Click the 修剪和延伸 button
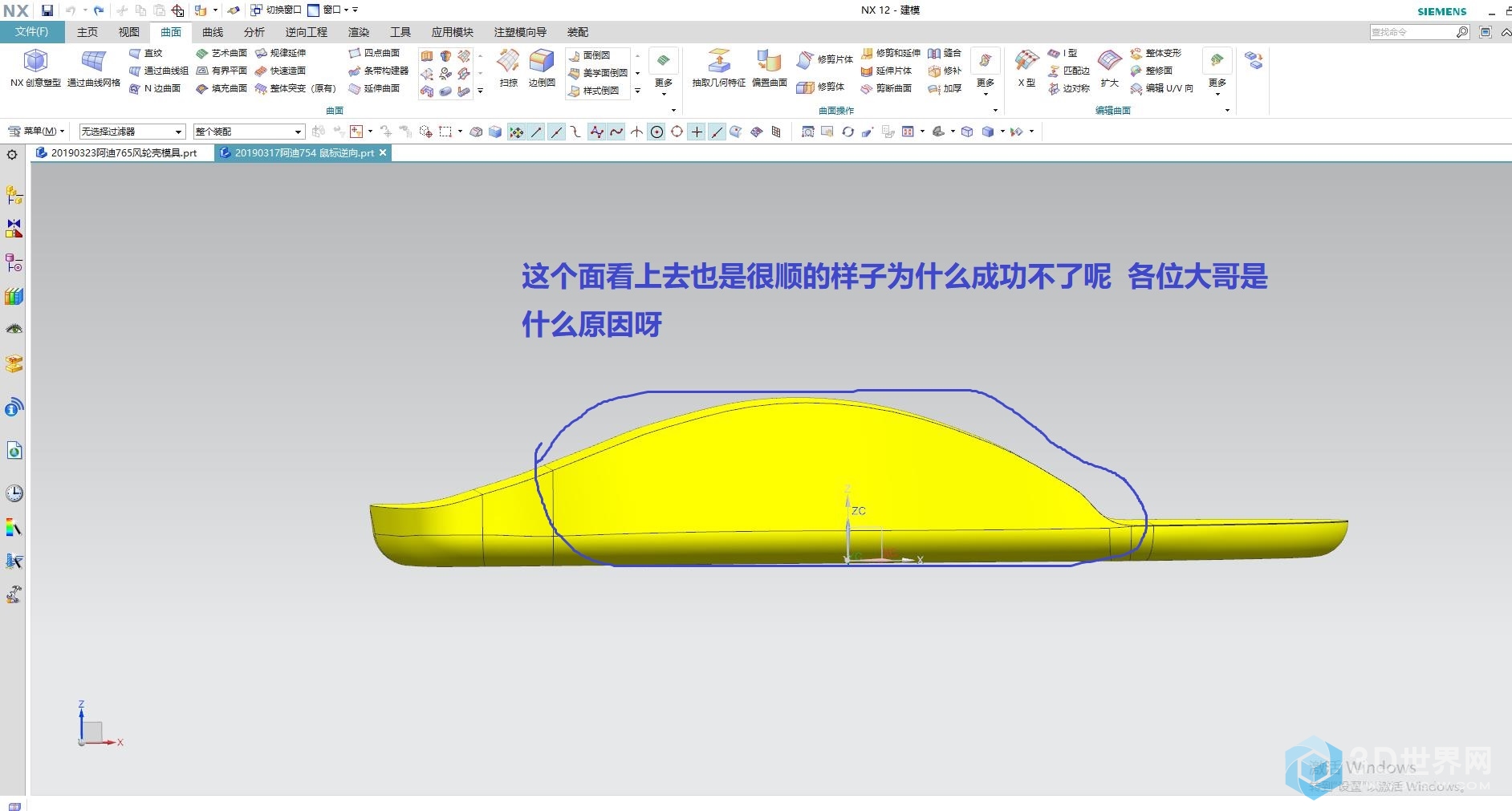The image size is (1512, 811). pos(891,53)
